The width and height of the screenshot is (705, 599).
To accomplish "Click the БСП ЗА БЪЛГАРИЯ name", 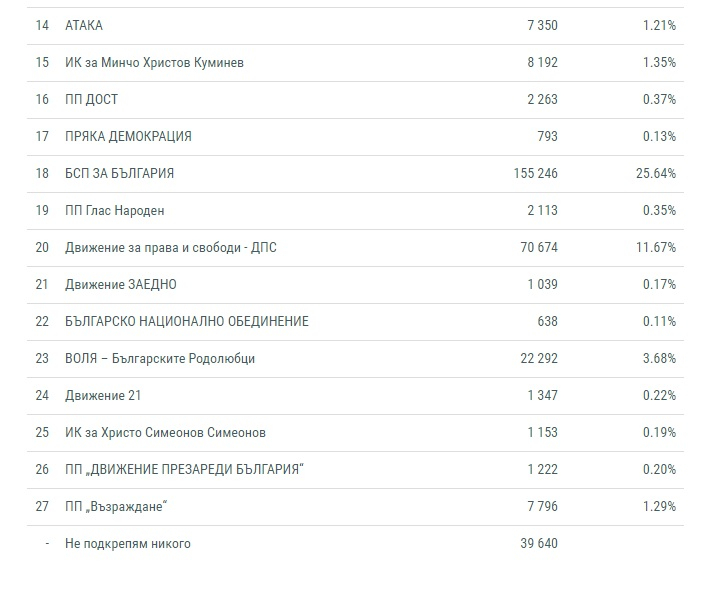I will tap(119, 174).
